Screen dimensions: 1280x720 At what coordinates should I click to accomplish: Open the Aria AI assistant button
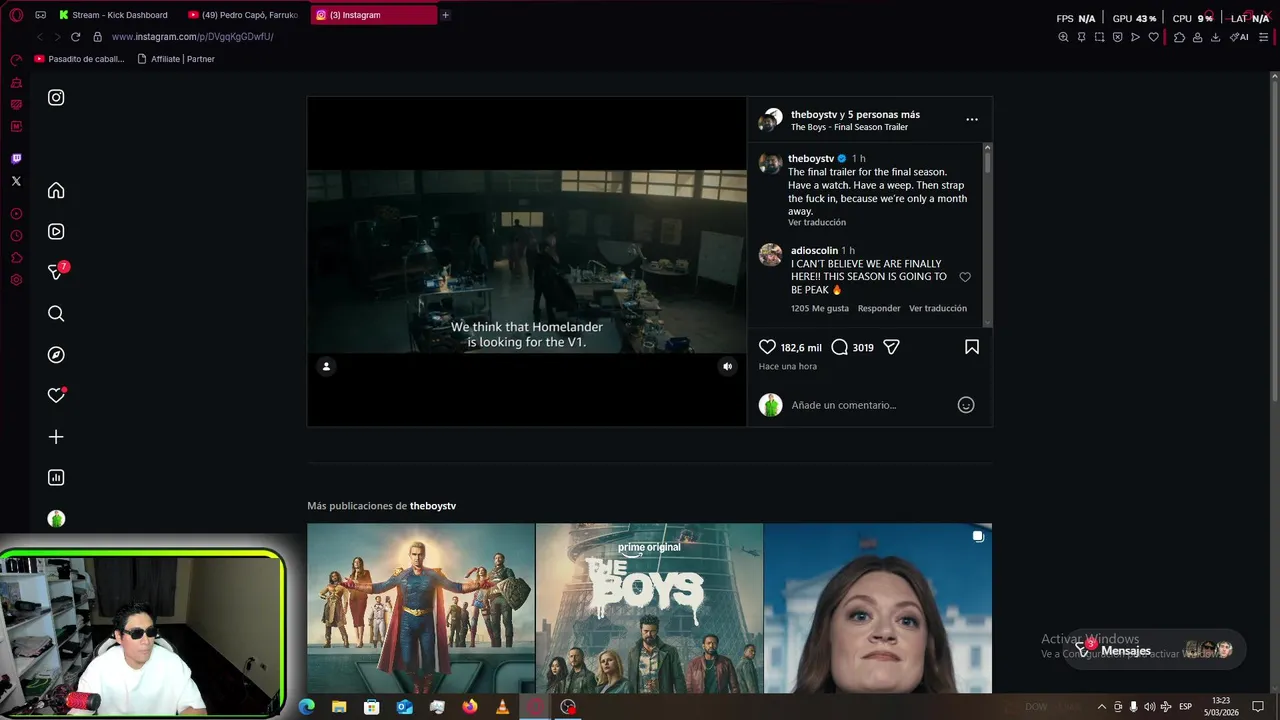tap(1239, 37)
